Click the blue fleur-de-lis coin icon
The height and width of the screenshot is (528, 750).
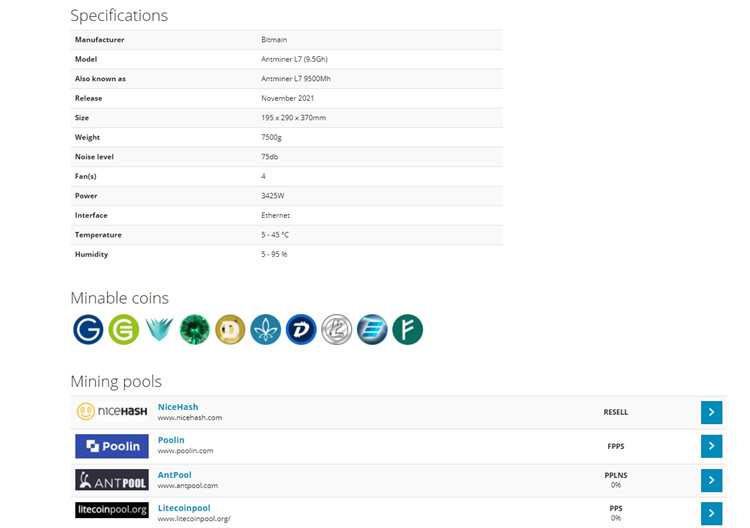tap(265, 330)
